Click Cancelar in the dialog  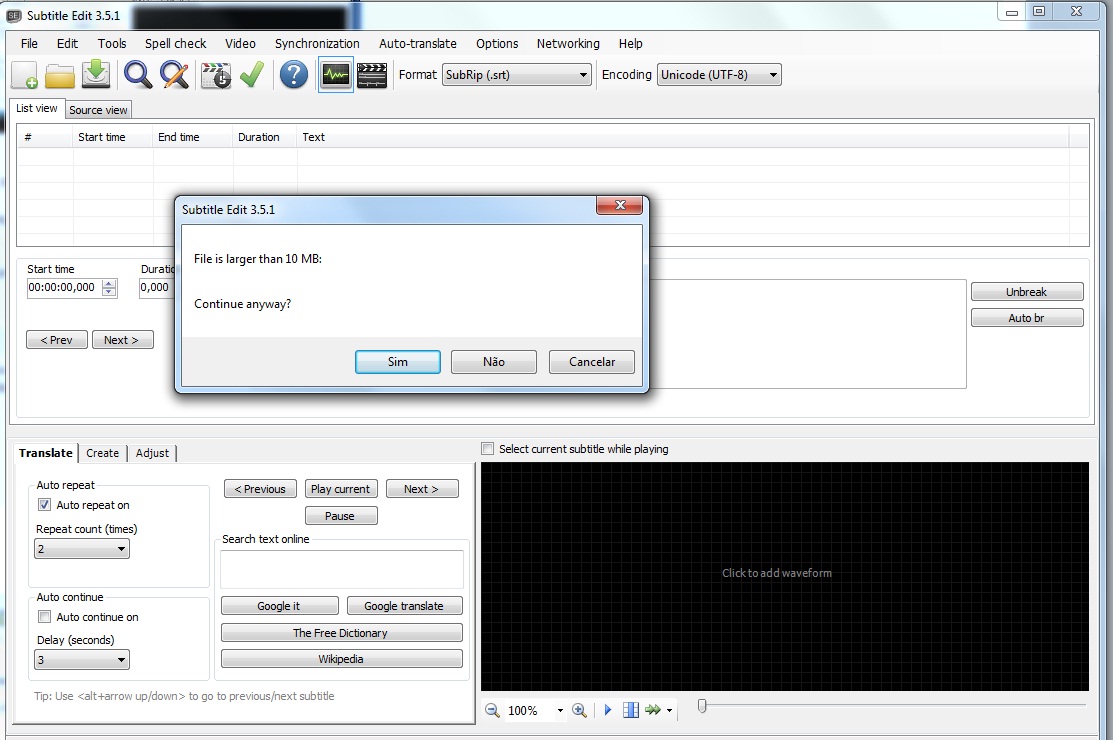[x=592, y=362]
